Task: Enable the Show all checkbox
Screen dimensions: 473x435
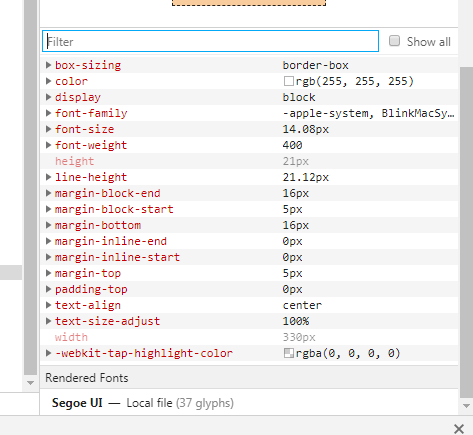Action: click(x=394, y=41)
